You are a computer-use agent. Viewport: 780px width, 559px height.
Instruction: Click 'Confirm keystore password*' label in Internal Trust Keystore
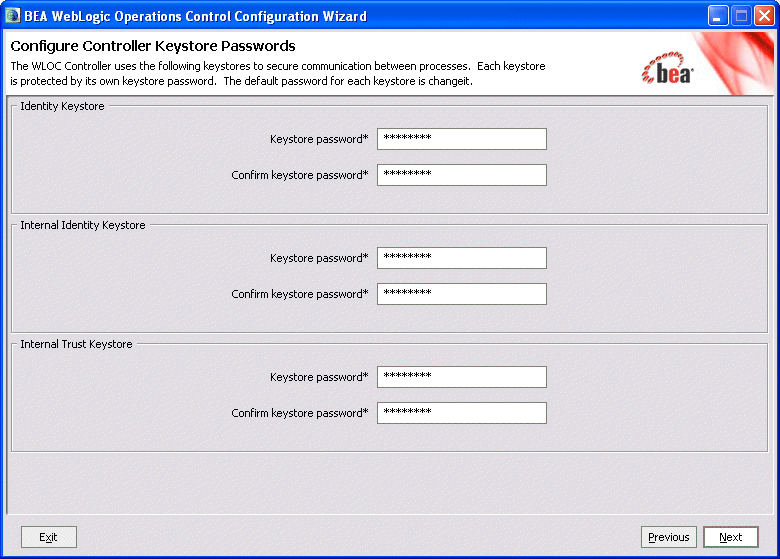click(x=299, y=413)
